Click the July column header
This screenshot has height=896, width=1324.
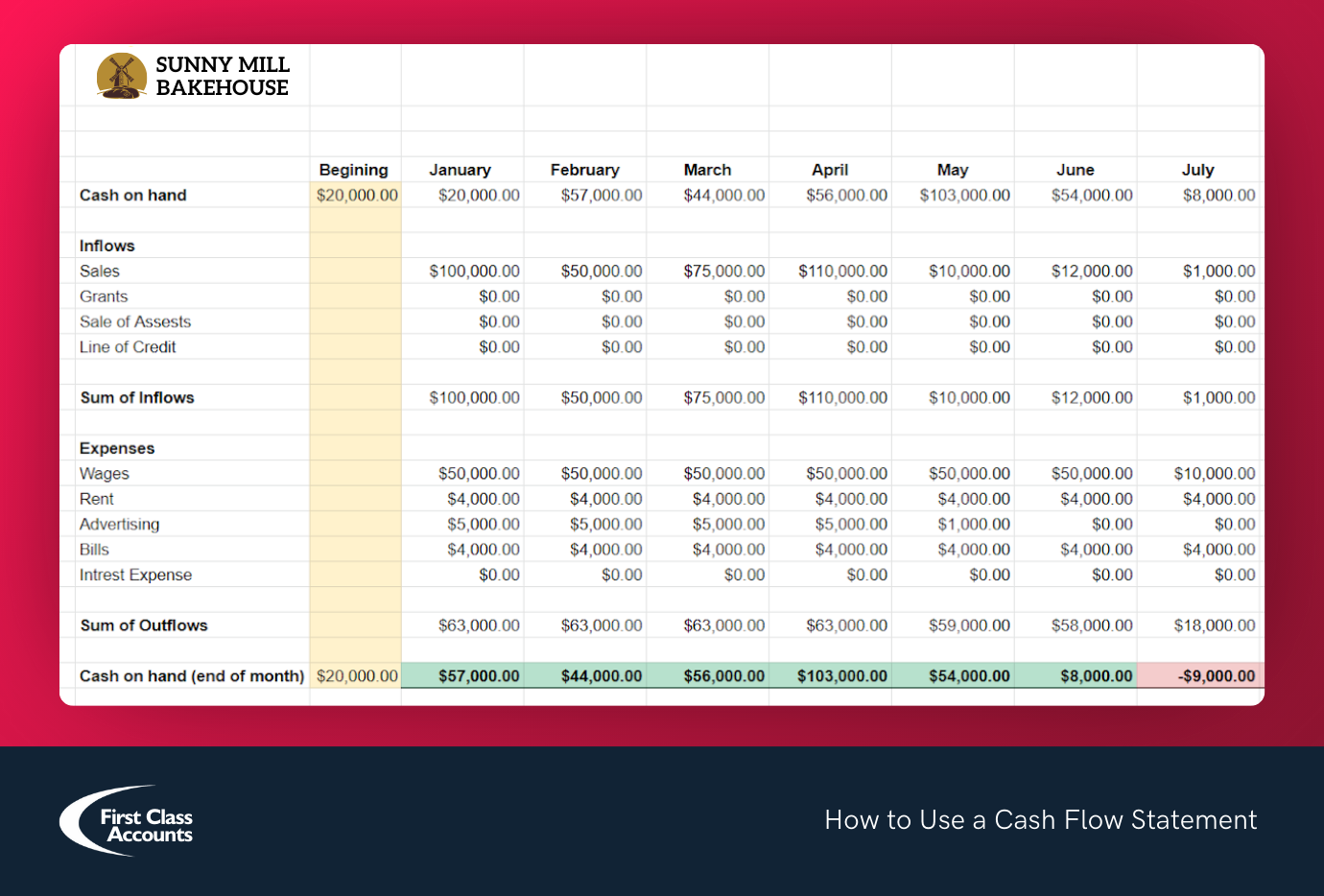pyautogui.click(x=1197, y=170)
